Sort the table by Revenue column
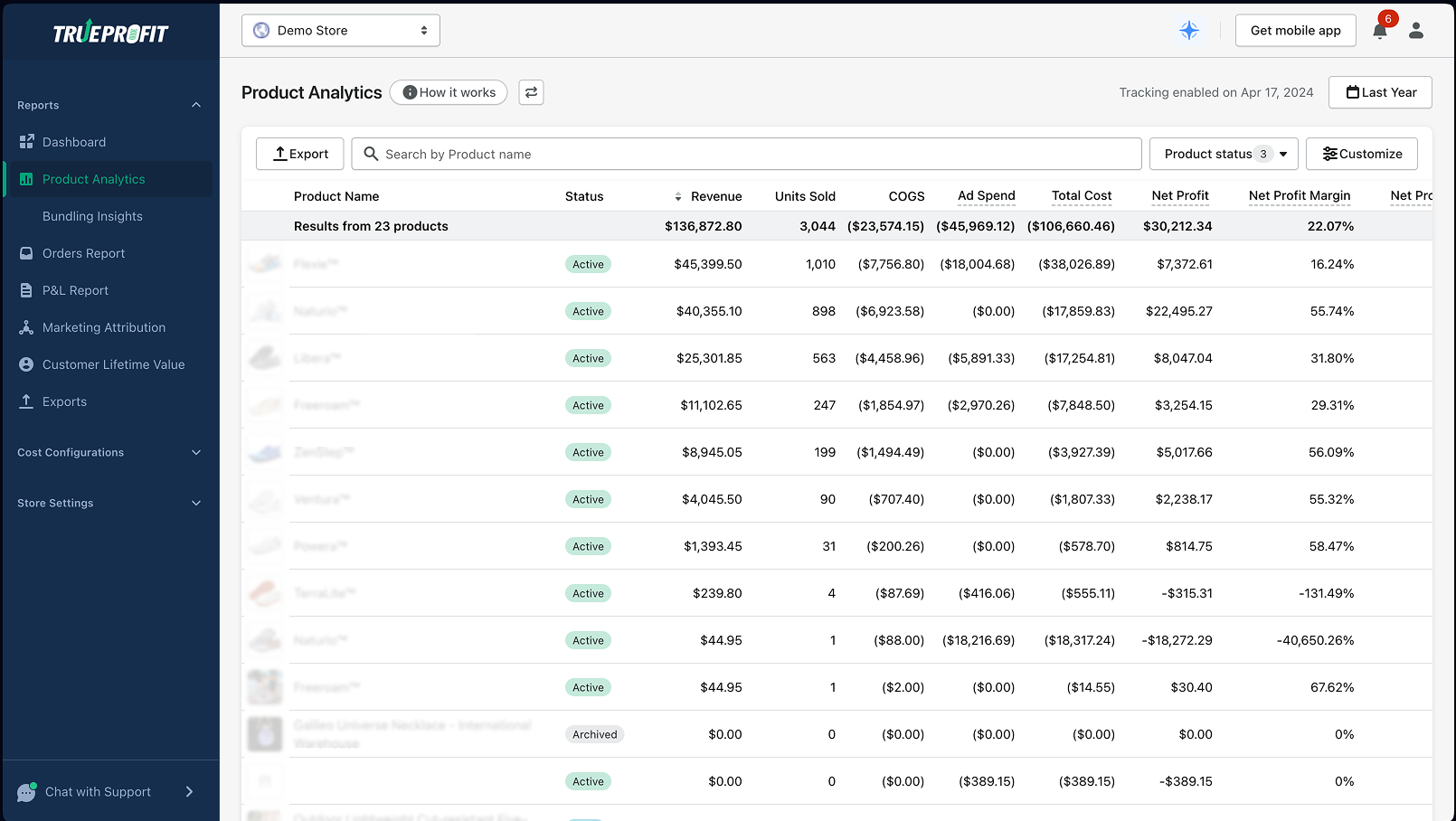 (x=678, y=196)
